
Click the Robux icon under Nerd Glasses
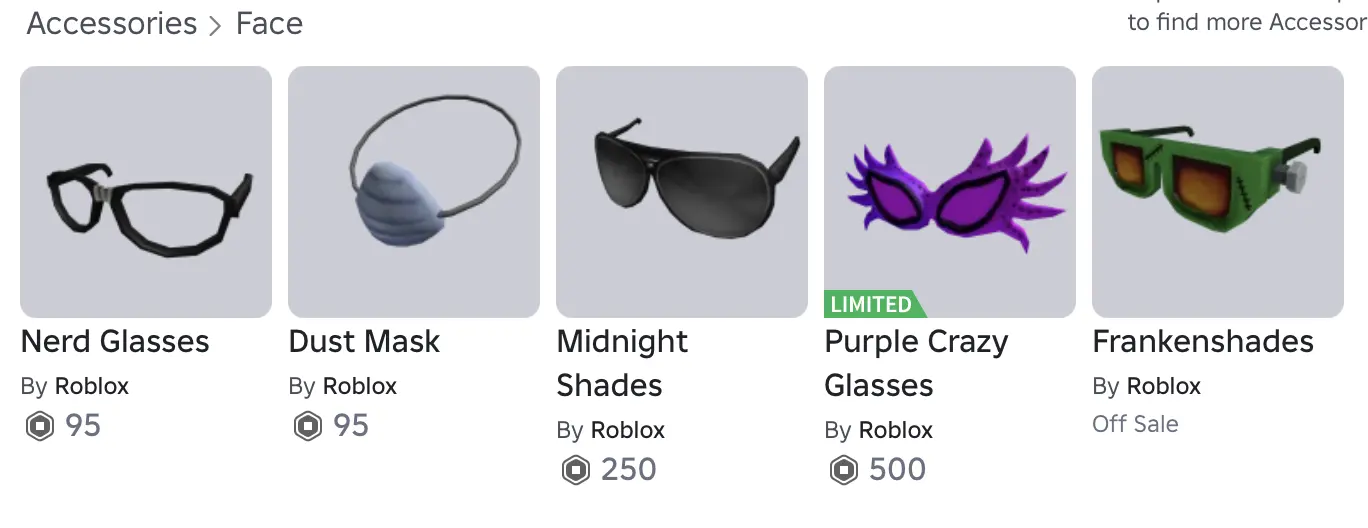tap(39, 427)
